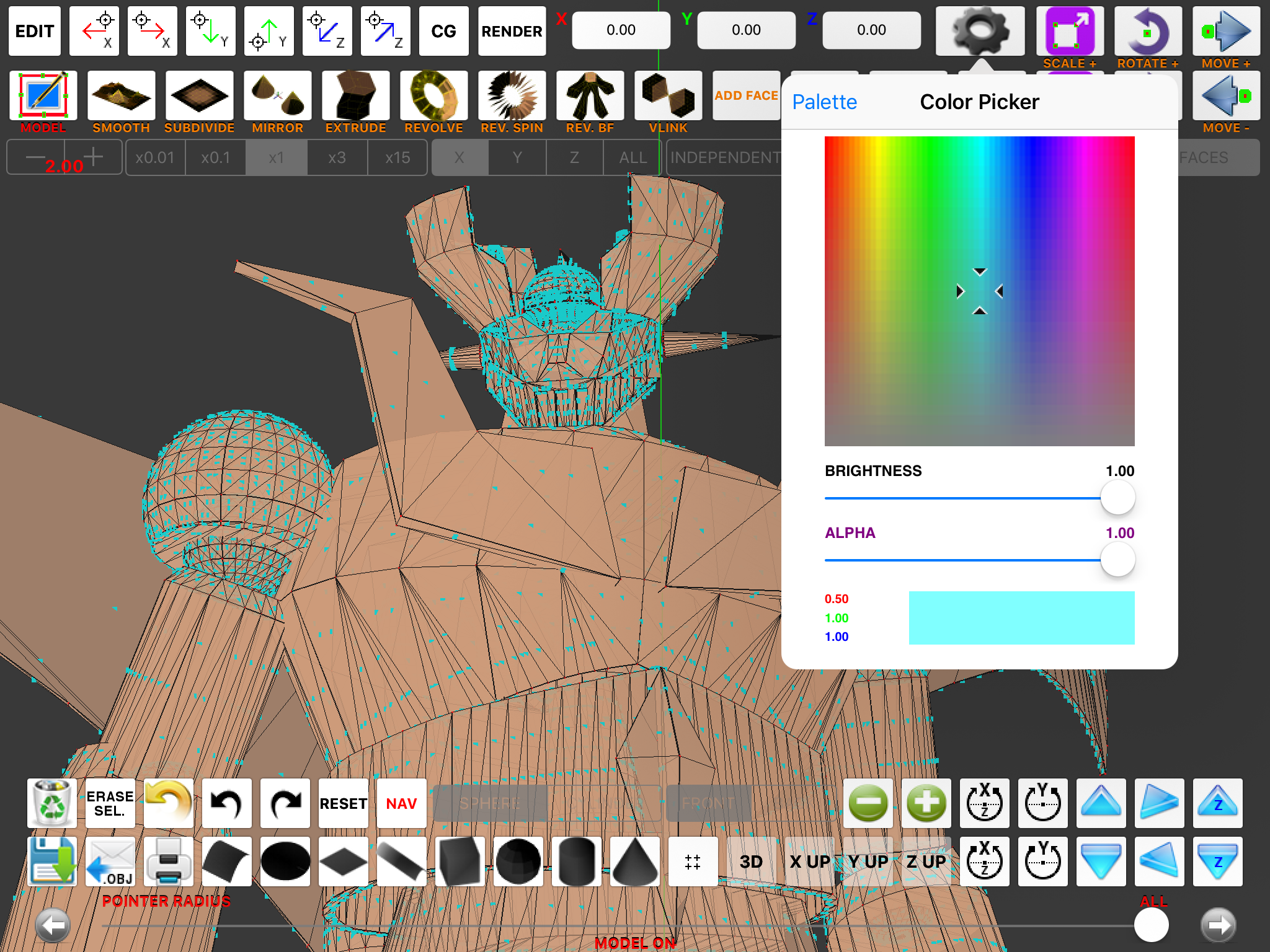
Task: Click the .OBJ email export icon
Action: 110,862
